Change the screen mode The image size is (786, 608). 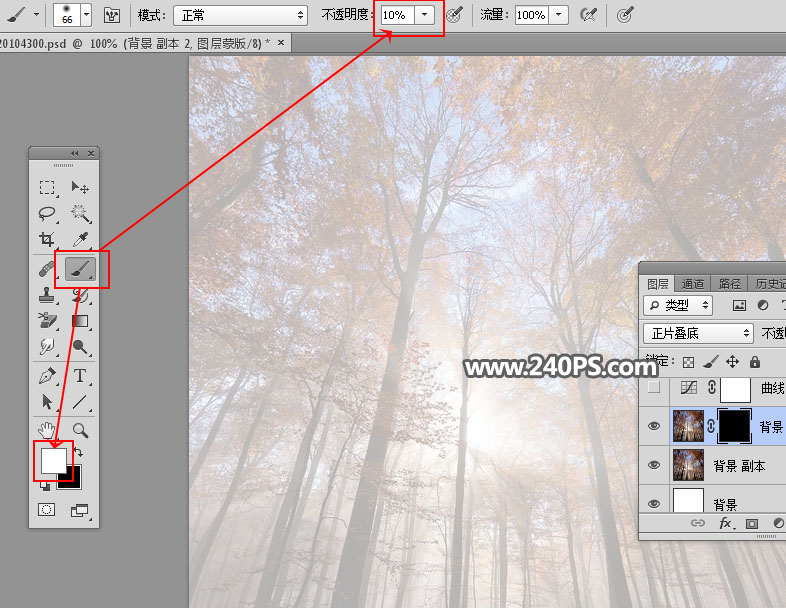pos(79,510)
